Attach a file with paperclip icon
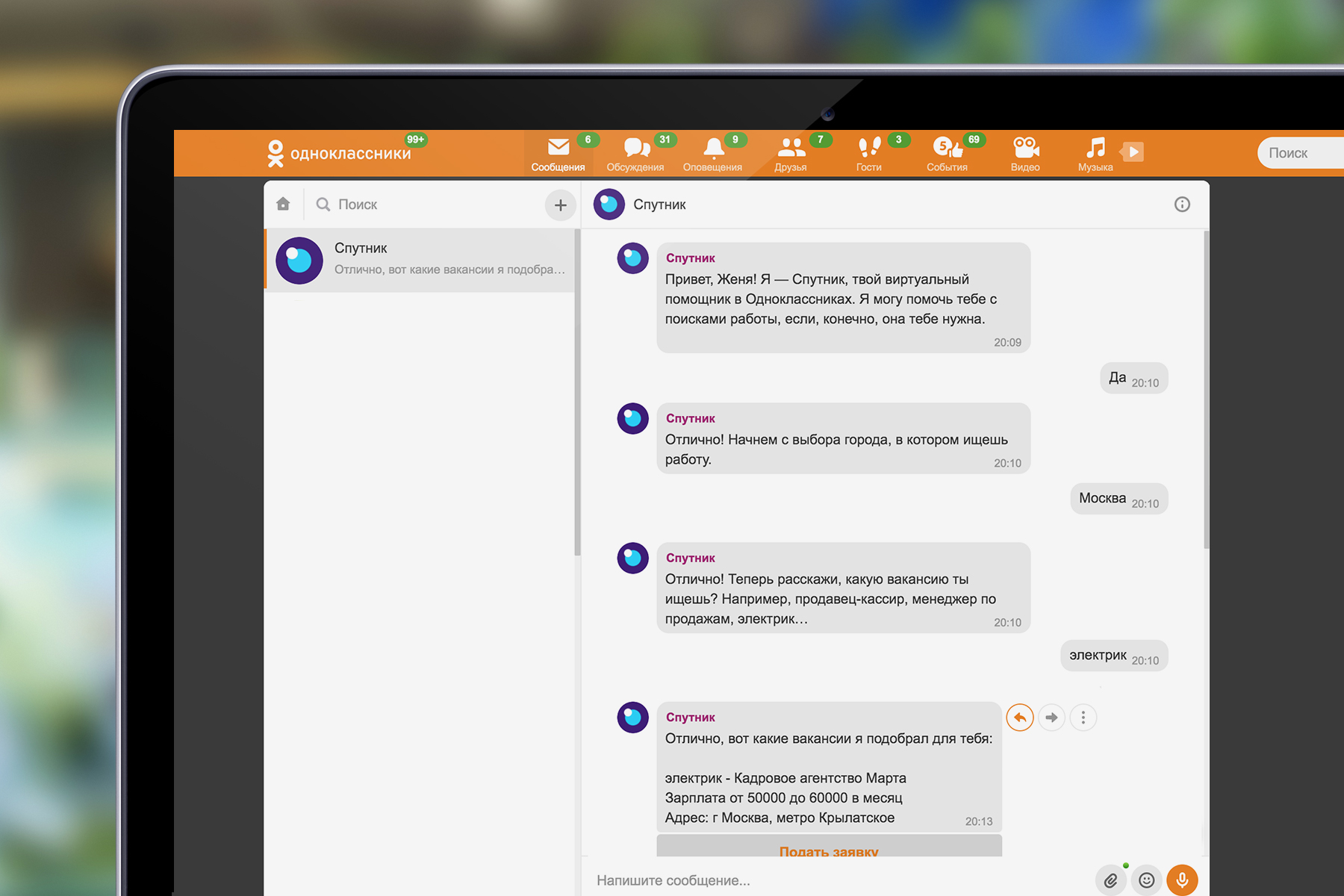Image resolution: width=1344 pixels, height=896 pixels. coord(1111,880)
